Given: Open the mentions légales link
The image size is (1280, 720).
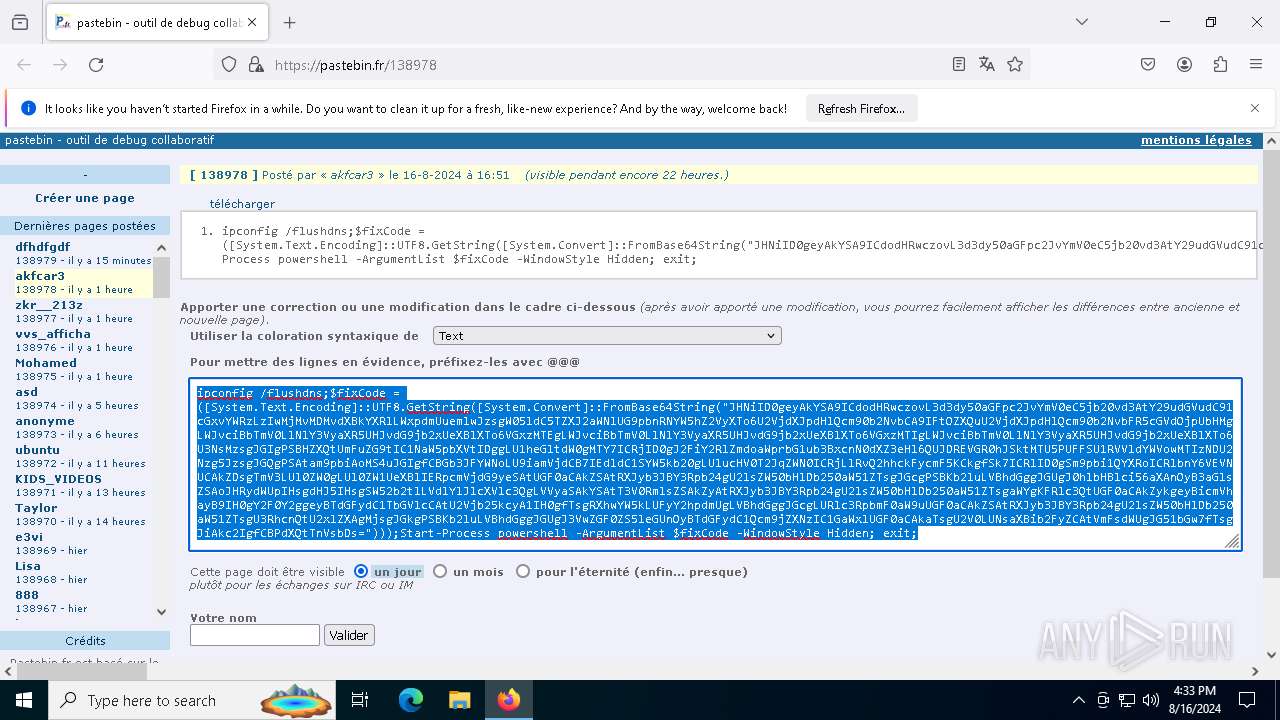Looking at the screenshot, I should [x=1196, y=140].
